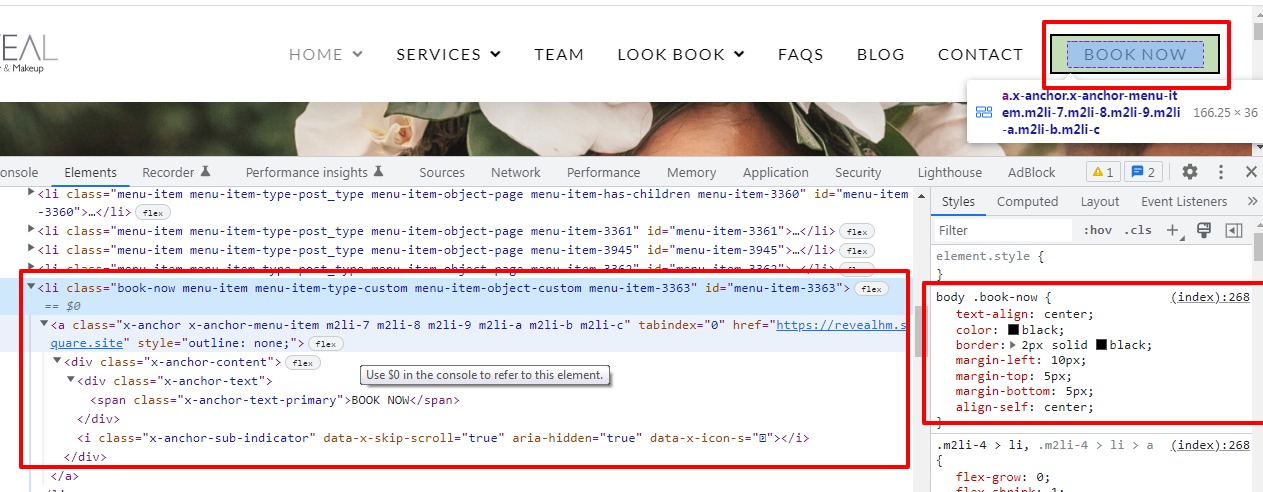Viewport: 1263px width, 492px height.
Task: Click the new style rule plus icon
Action: click(x=1174, y=230)
